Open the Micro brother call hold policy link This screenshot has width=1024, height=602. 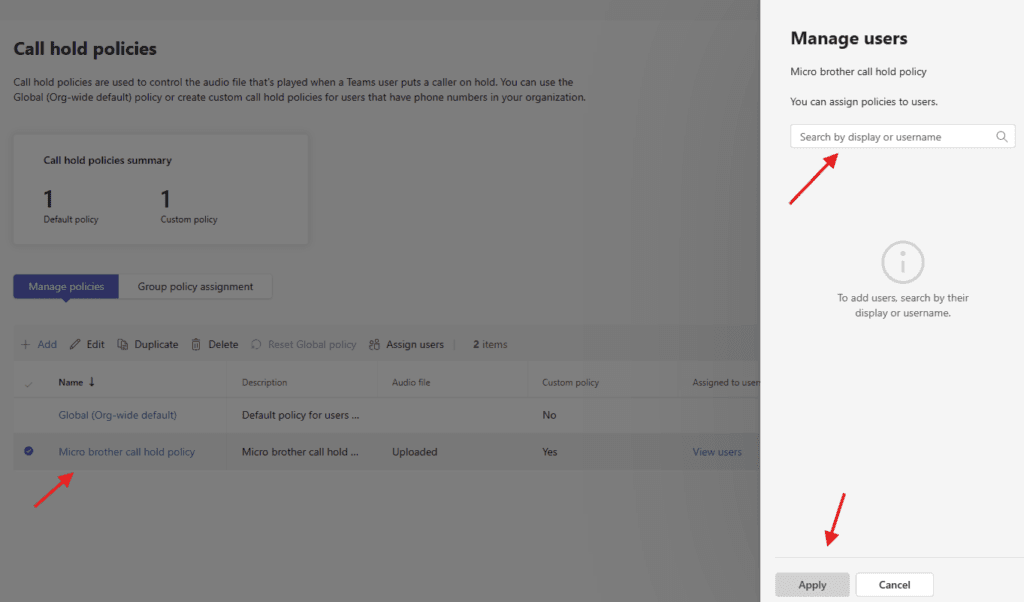click(127, 452)
